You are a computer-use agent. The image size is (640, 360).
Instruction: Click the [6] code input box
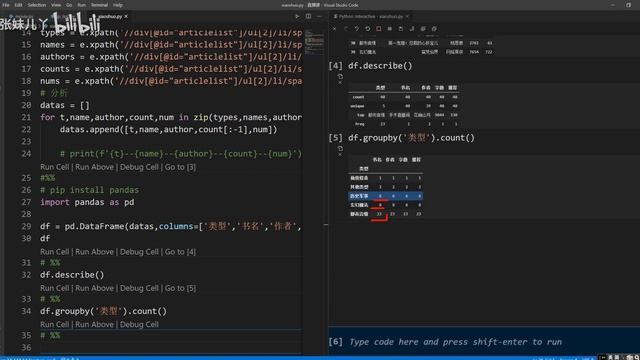[x=484, y=342]
